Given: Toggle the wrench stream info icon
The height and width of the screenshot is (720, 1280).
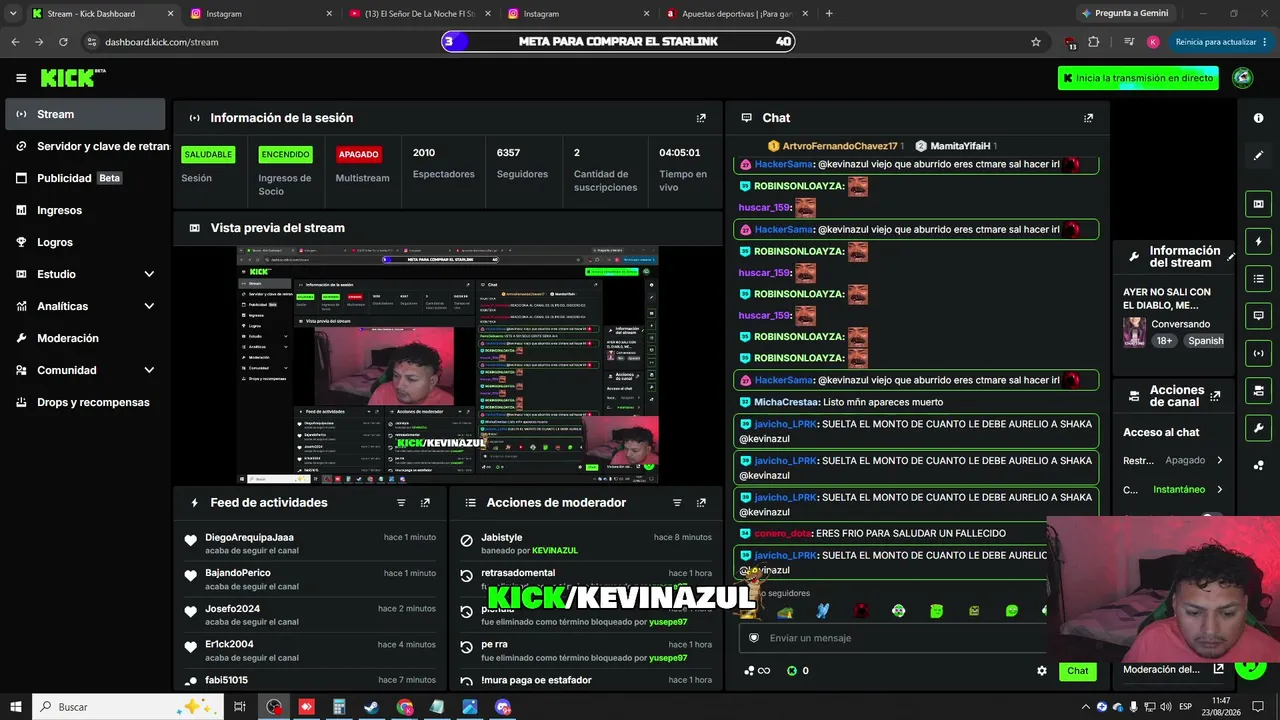Looking at the screenshot, I should [1258, 428].
